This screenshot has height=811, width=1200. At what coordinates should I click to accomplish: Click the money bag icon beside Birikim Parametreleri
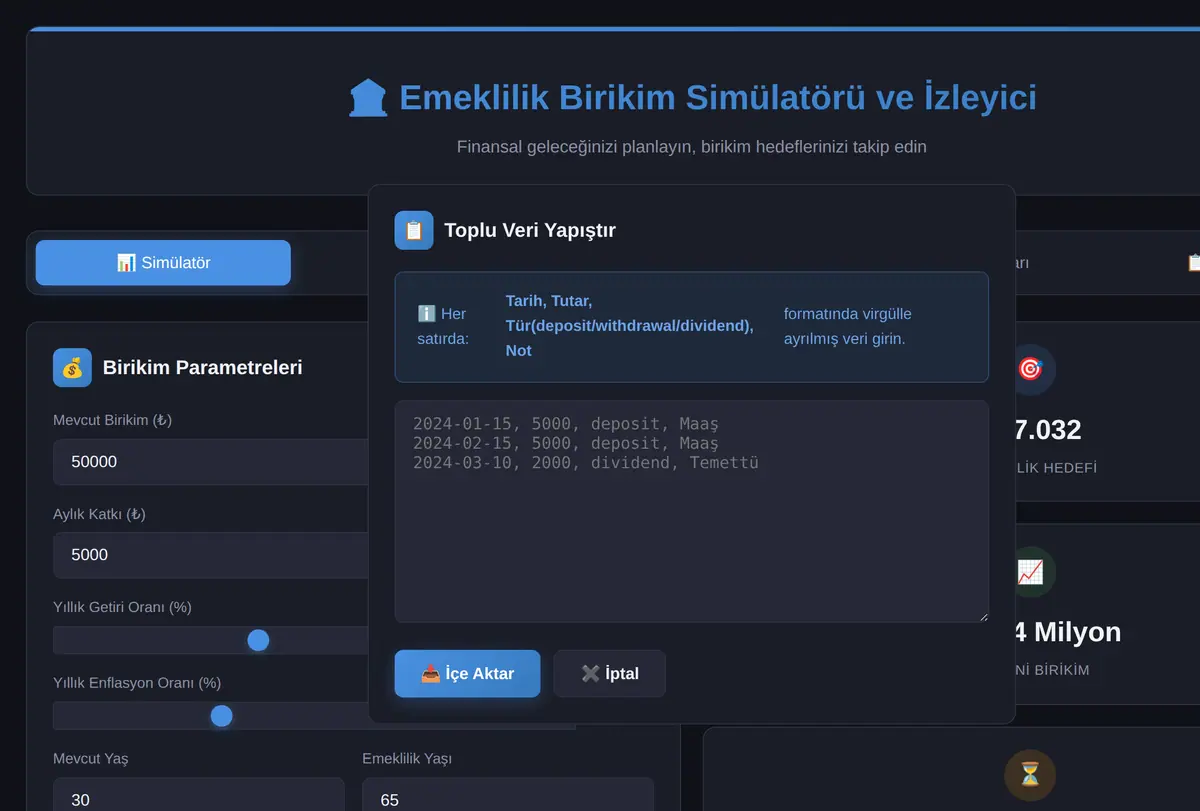[x=72, y=367]
